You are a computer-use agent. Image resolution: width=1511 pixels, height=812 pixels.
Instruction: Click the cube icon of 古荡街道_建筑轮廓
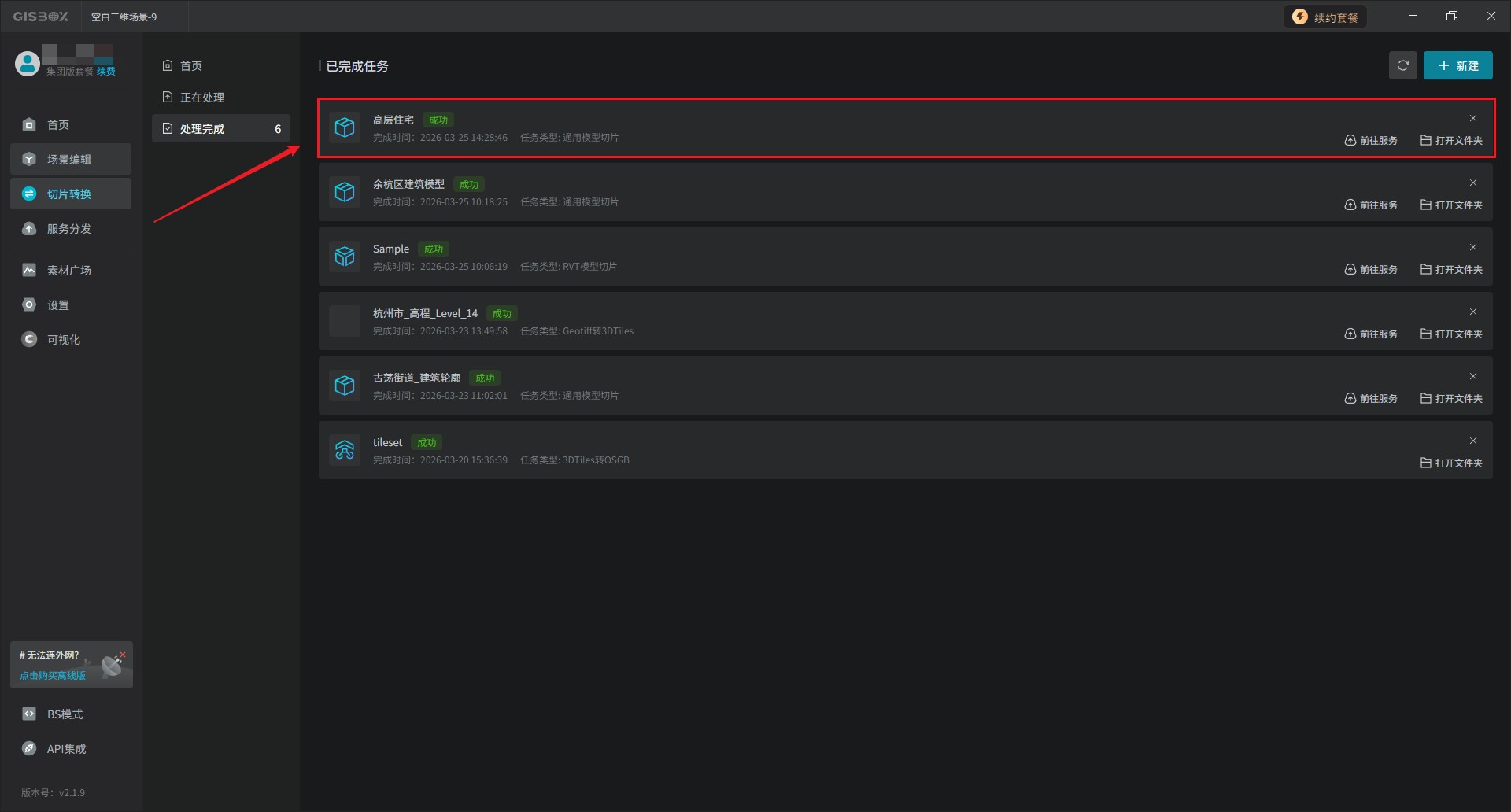click(345, 386)
